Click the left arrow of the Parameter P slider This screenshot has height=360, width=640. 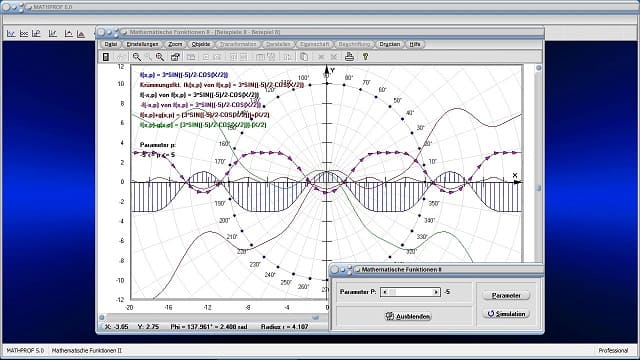click(384, 292)
